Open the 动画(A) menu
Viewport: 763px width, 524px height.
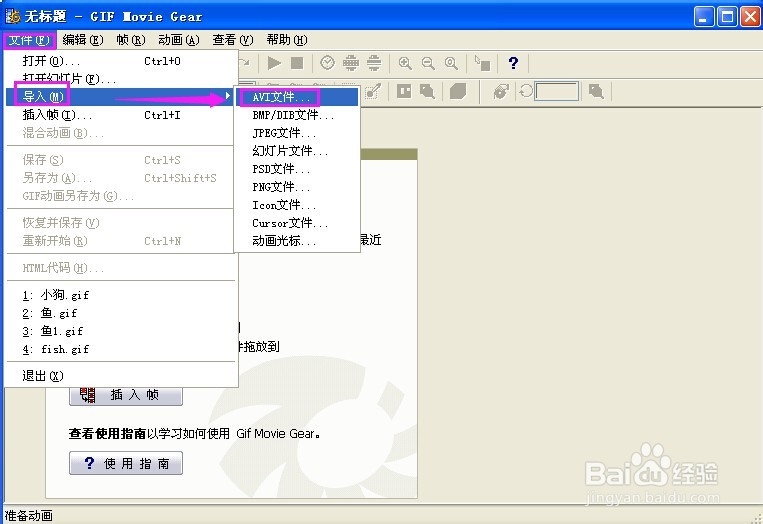[x=179, y=40]
